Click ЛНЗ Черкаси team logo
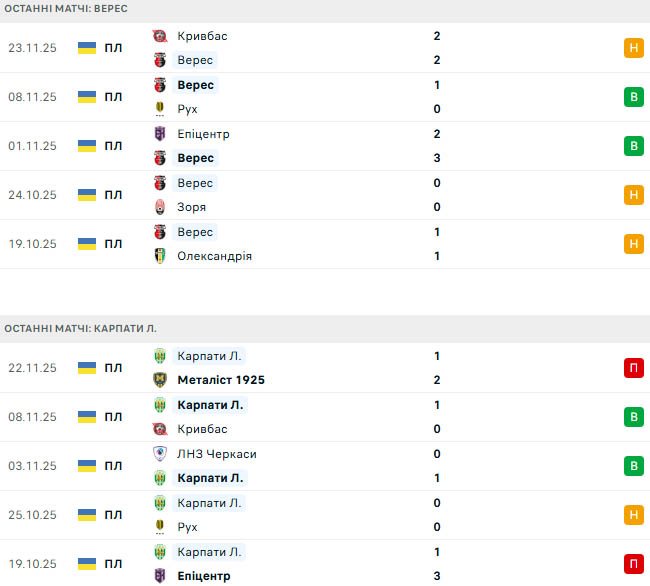The width and height of the screenshot is (650, 586). pos(159,454)
